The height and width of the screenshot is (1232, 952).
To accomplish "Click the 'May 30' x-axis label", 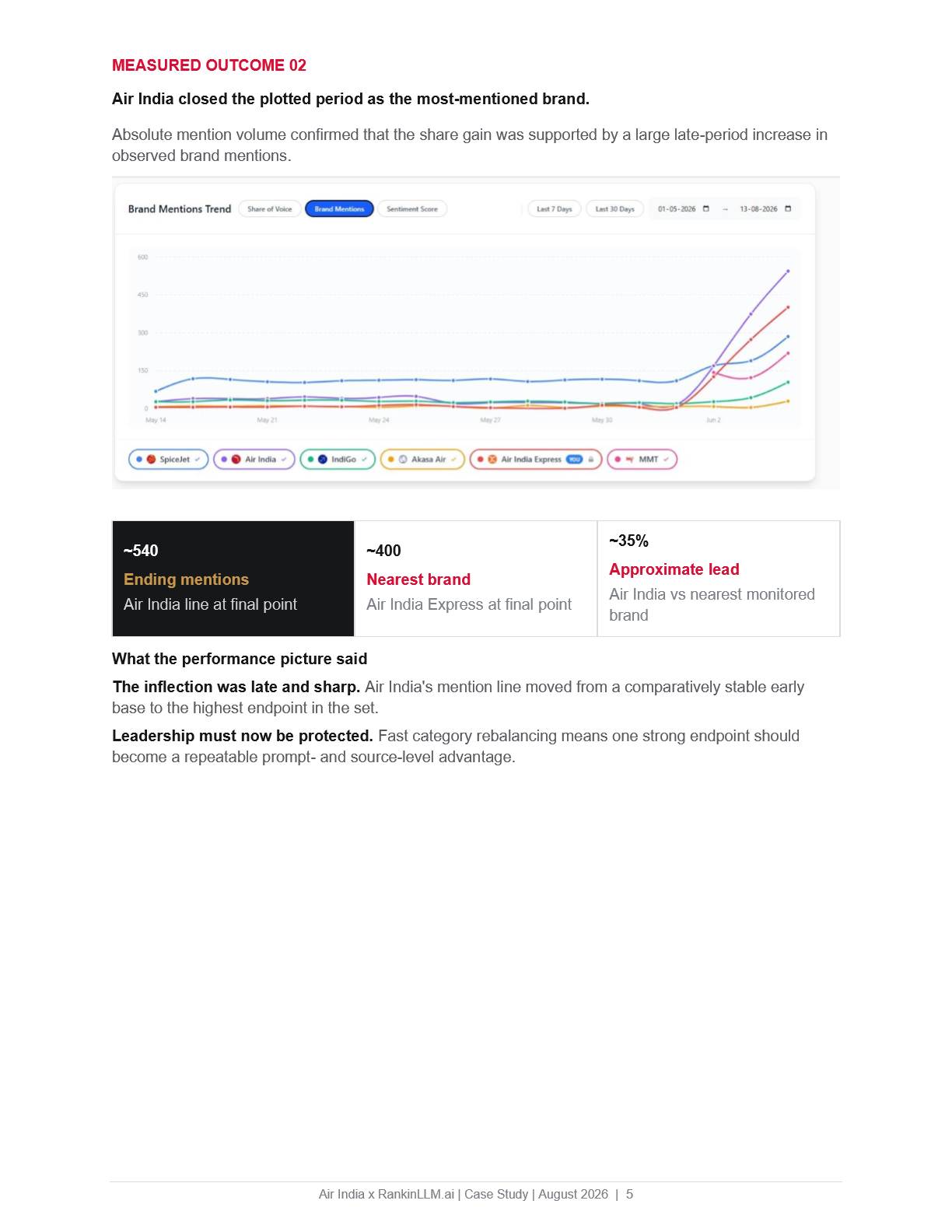I will 602,420.
